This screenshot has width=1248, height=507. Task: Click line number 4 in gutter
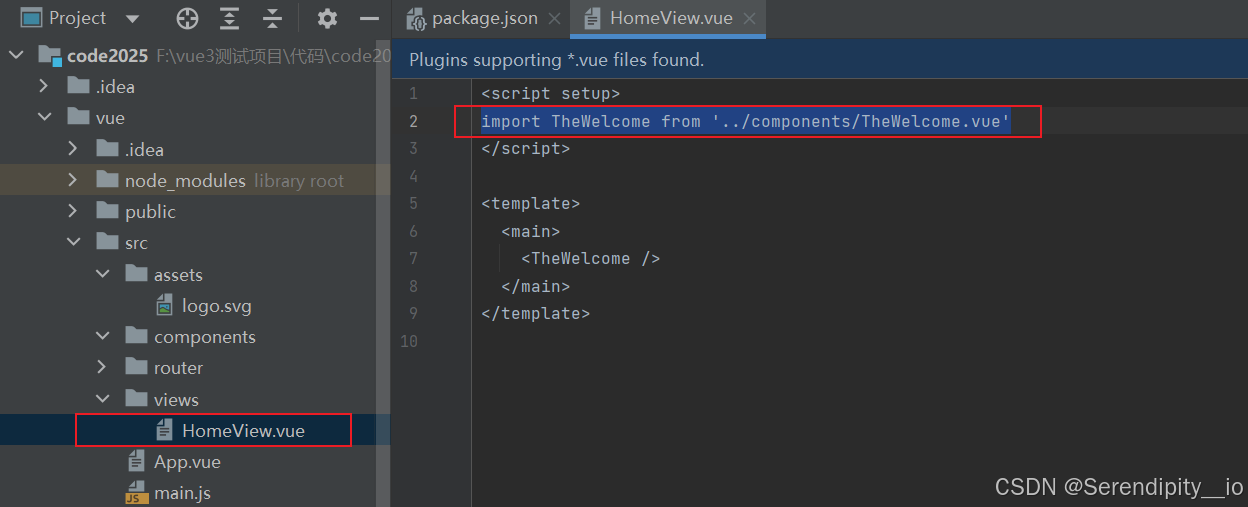pos(413,176)
